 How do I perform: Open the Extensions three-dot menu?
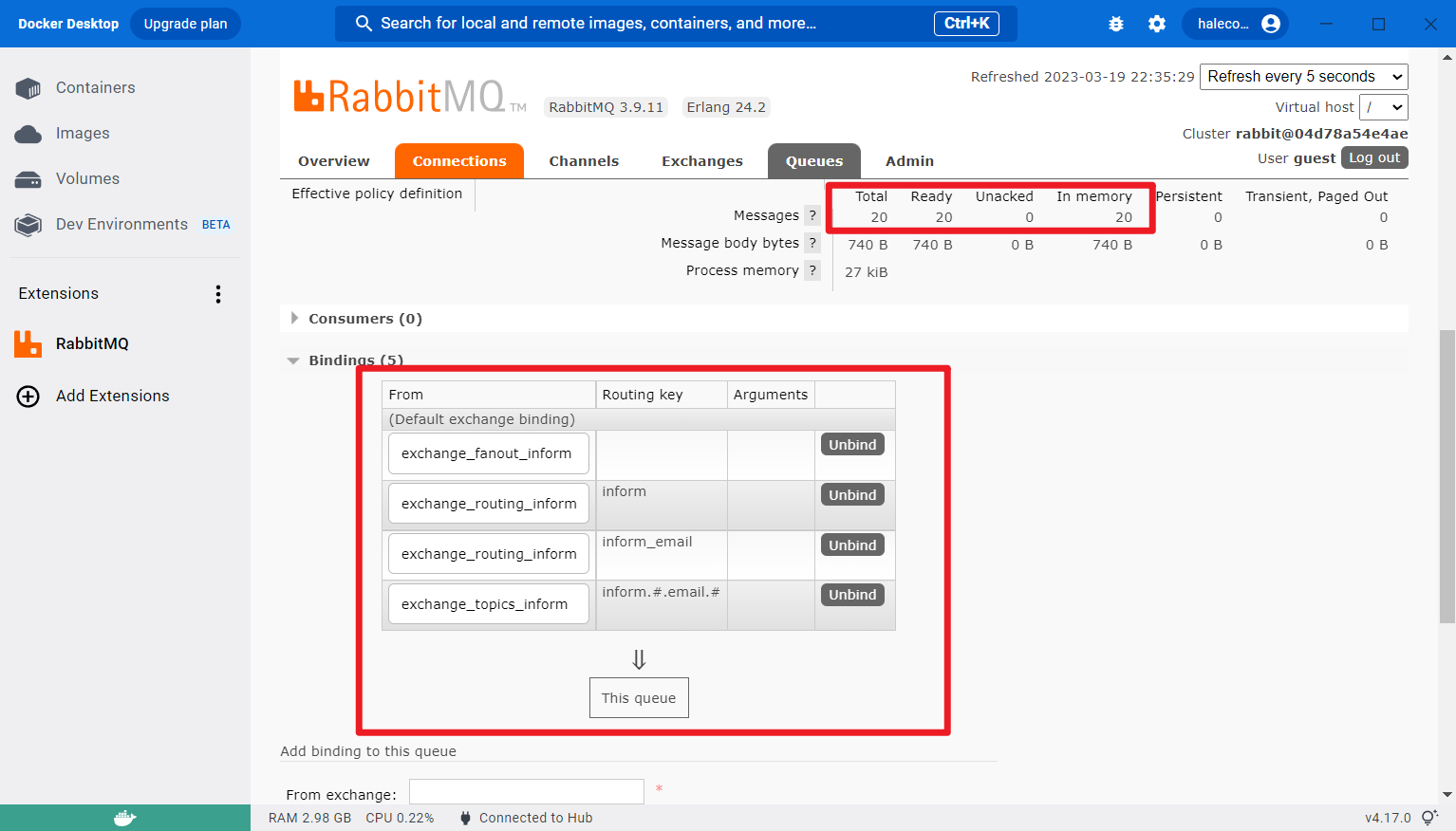[218, 294]
